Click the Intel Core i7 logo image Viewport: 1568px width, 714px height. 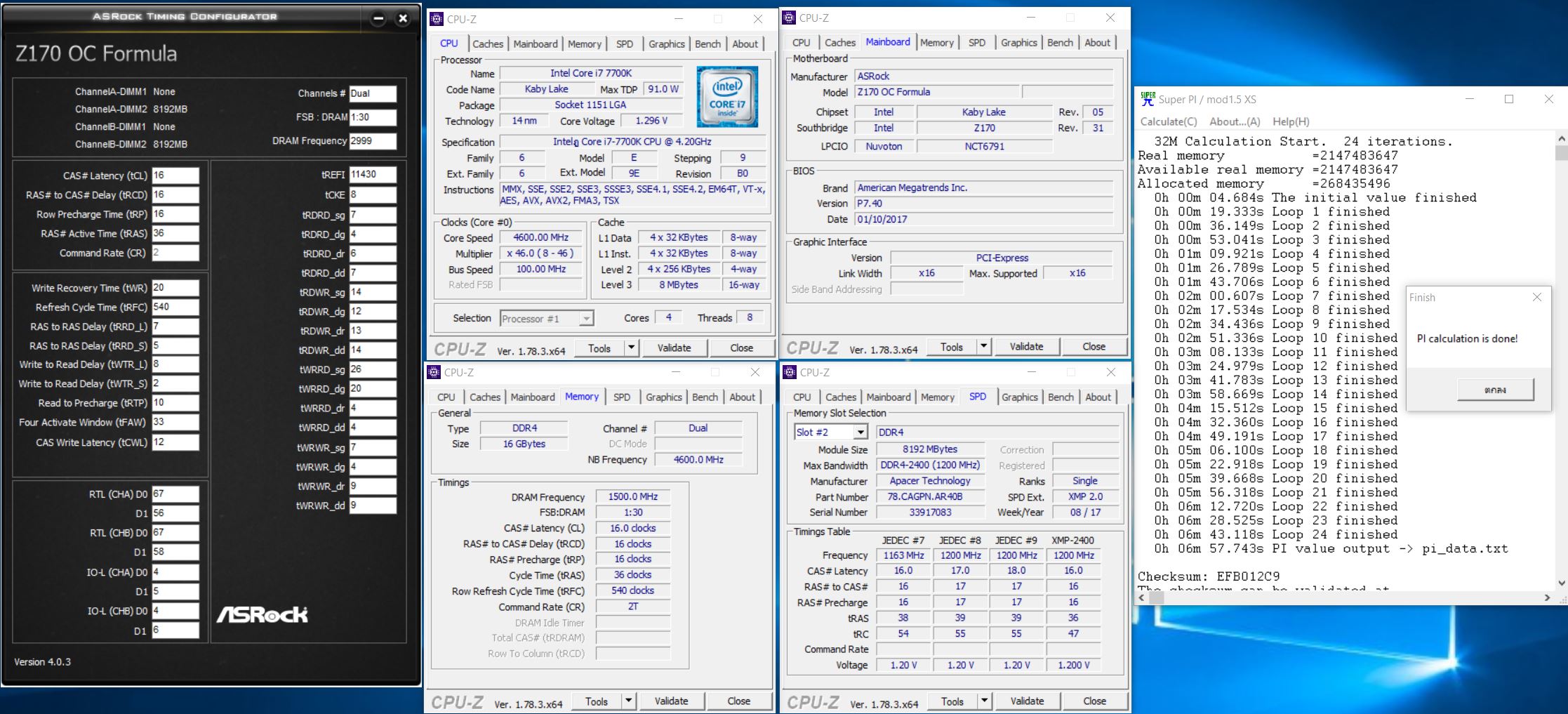pyautogui.click(x=726, y=96)
